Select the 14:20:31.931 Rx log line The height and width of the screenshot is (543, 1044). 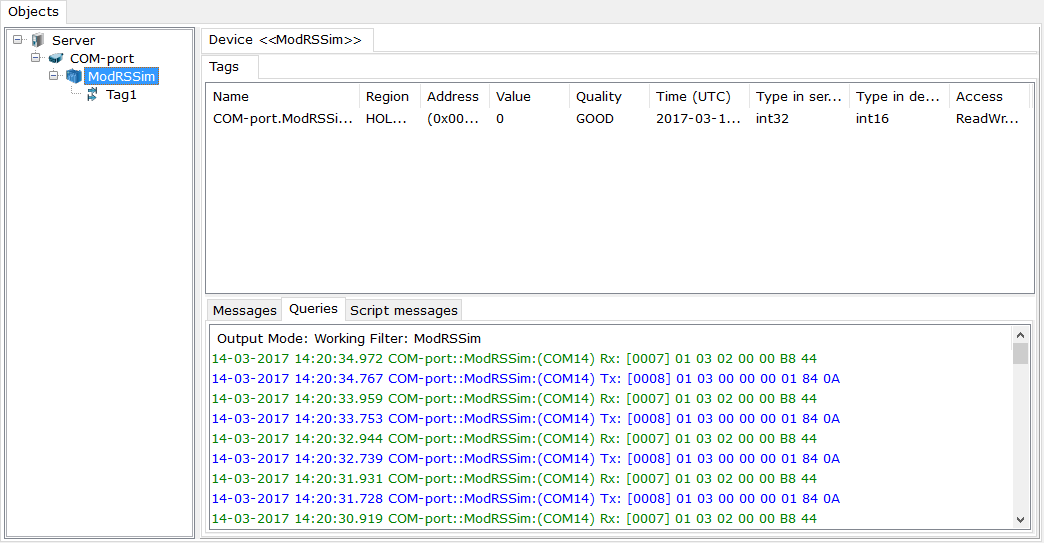click(514, 478)
